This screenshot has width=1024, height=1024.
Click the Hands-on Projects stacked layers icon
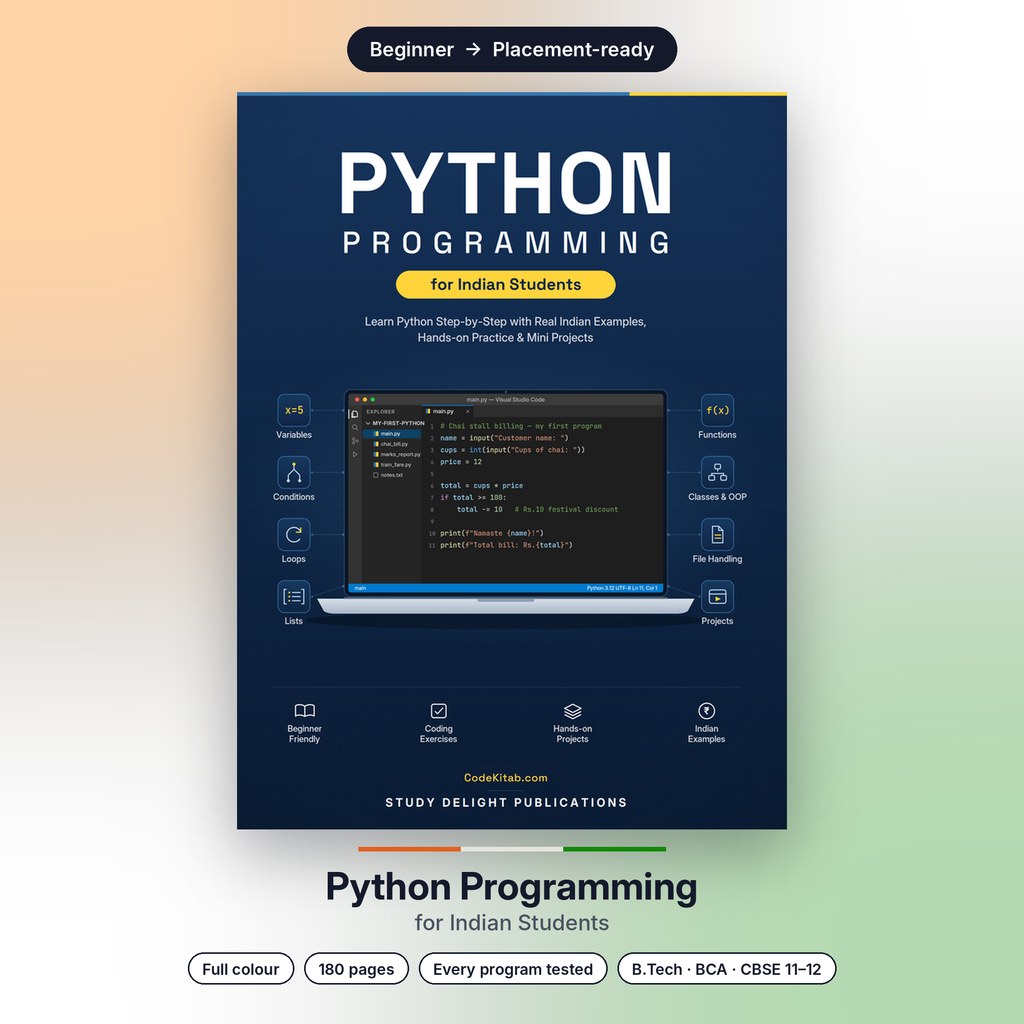pyautogui.click(x=573, y=711)
